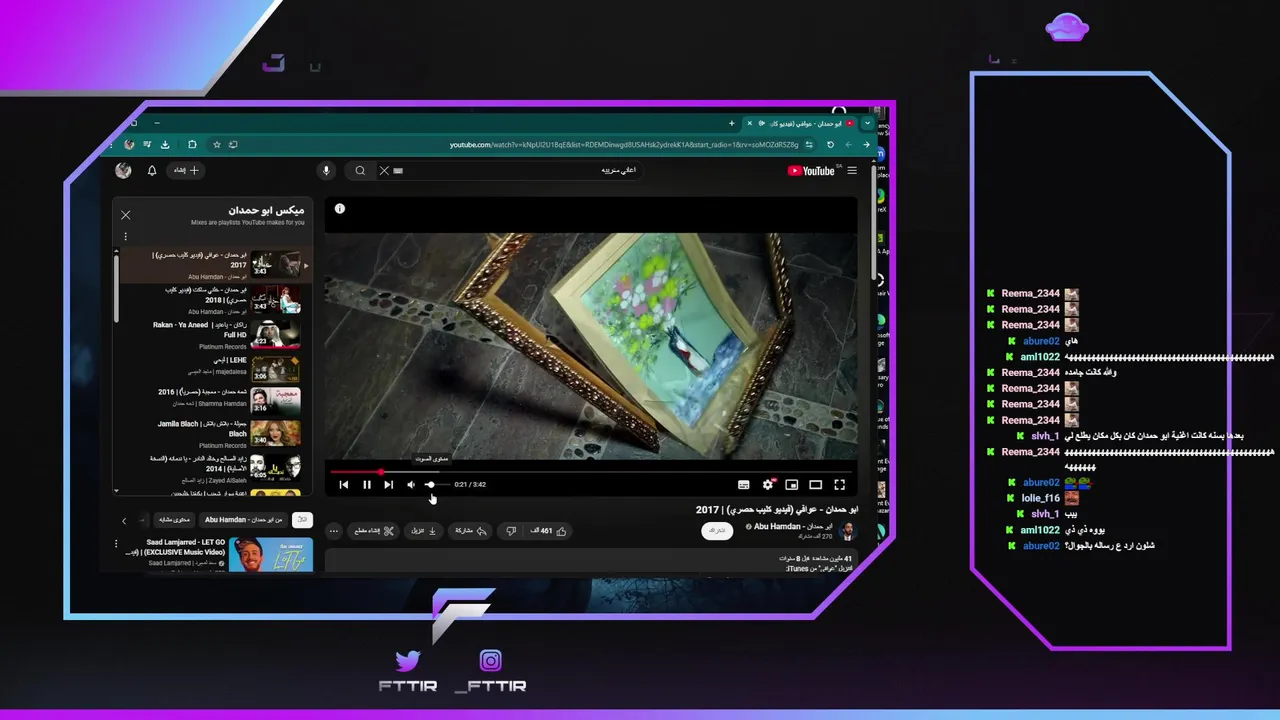Close the YouTube browser tab
Image resolution: width=1280 pixels, height=720 pixels.
[x=749, y=124]
